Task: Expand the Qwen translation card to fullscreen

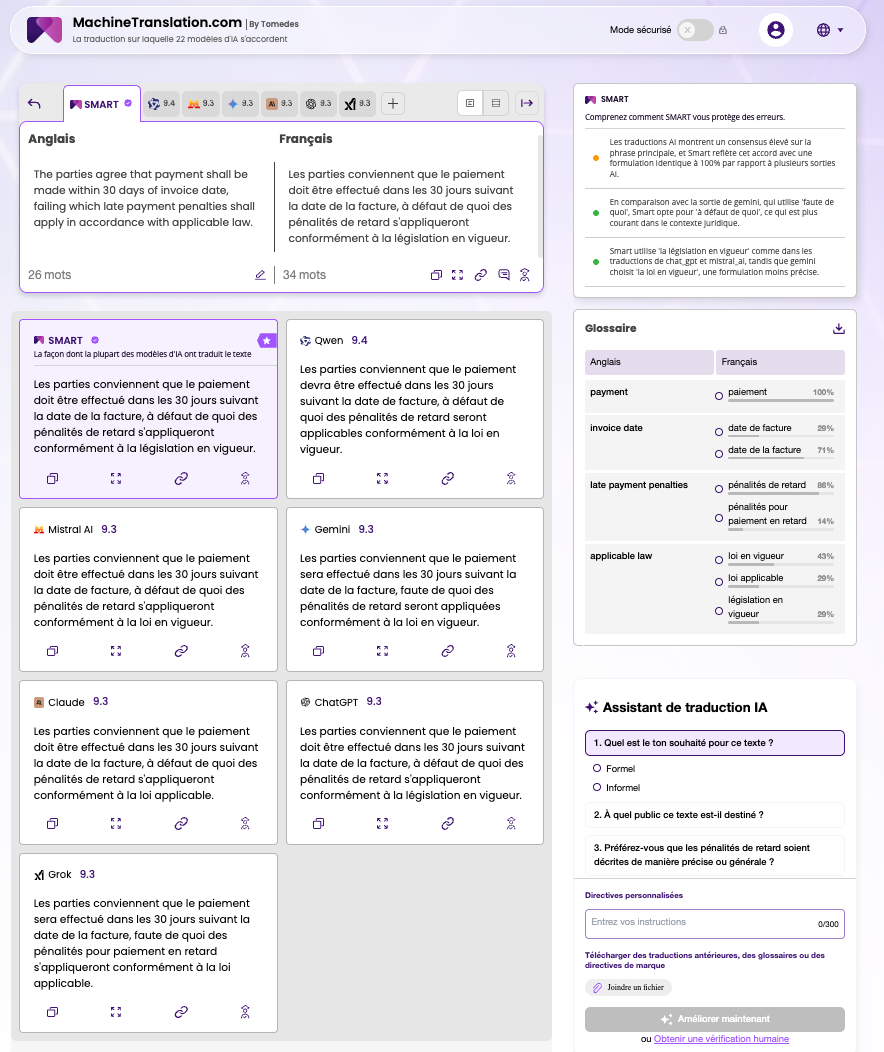Action: click(x=382, y=479)
